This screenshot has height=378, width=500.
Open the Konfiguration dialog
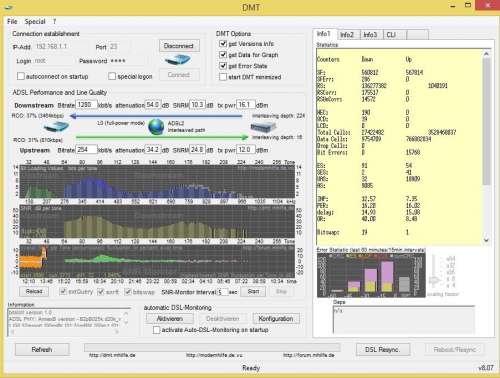click(x=276, y=319)
